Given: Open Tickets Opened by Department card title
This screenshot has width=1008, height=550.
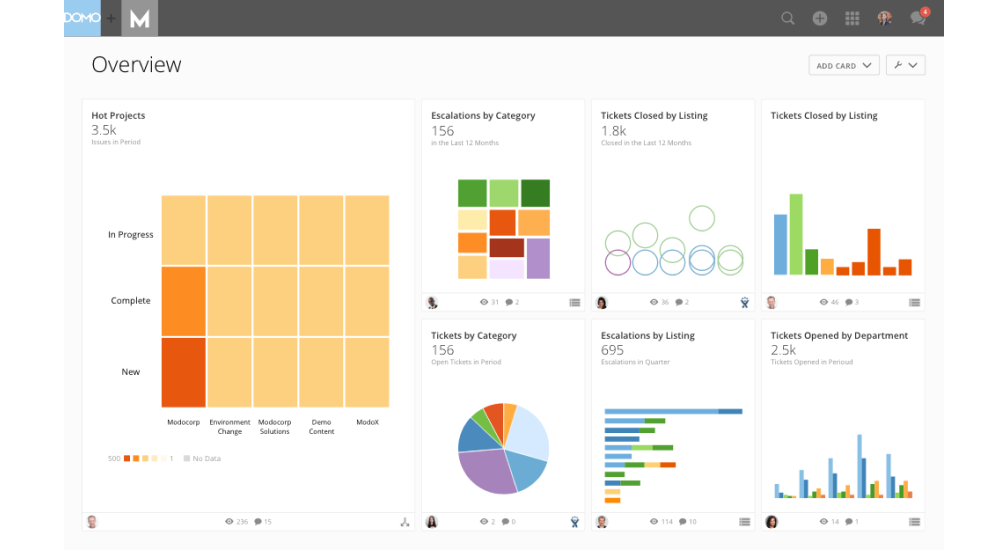Looking at the screenshot, I should coord(839,336).
